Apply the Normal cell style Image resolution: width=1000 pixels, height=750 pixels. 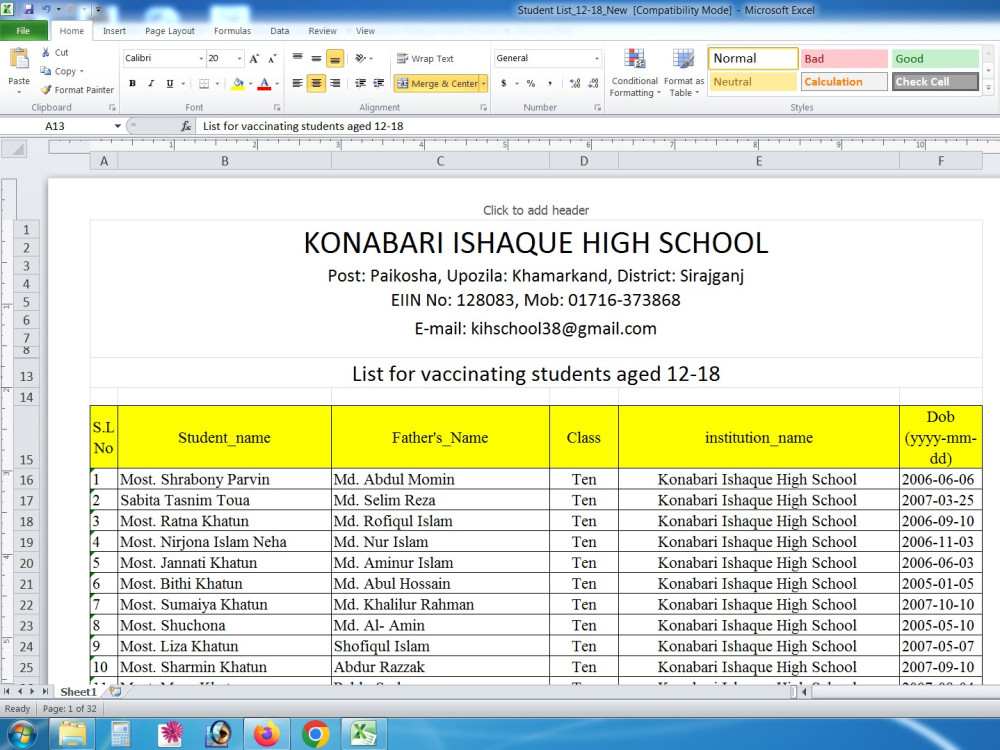click(753, 59)
